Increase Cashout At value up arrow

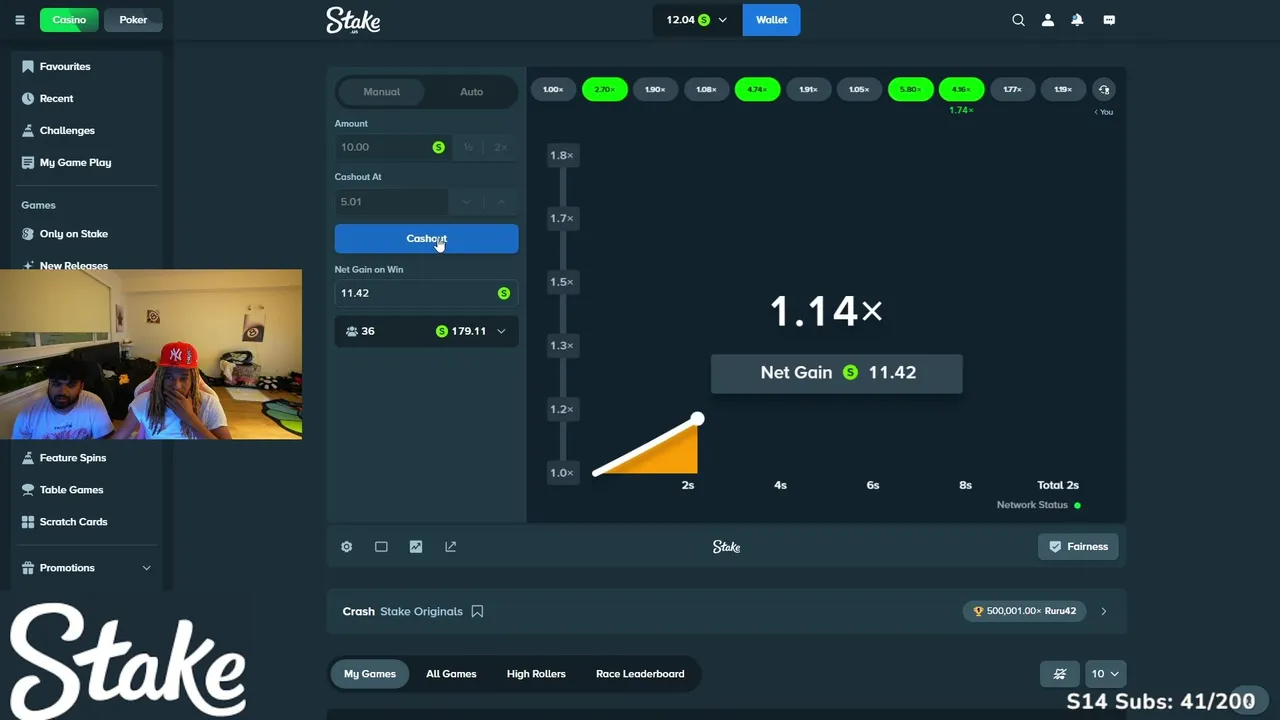coord(501,202)
